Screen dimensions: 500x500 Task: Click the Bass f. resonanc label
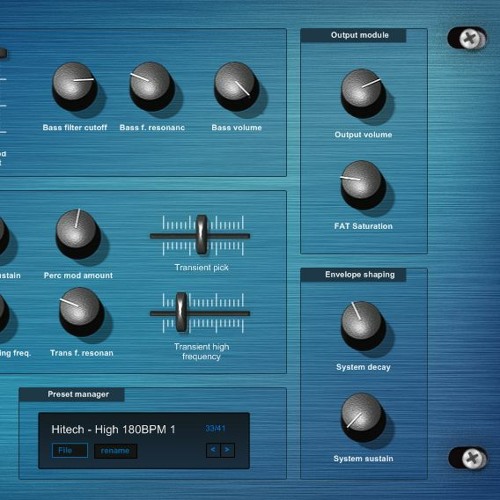point(152,127)
